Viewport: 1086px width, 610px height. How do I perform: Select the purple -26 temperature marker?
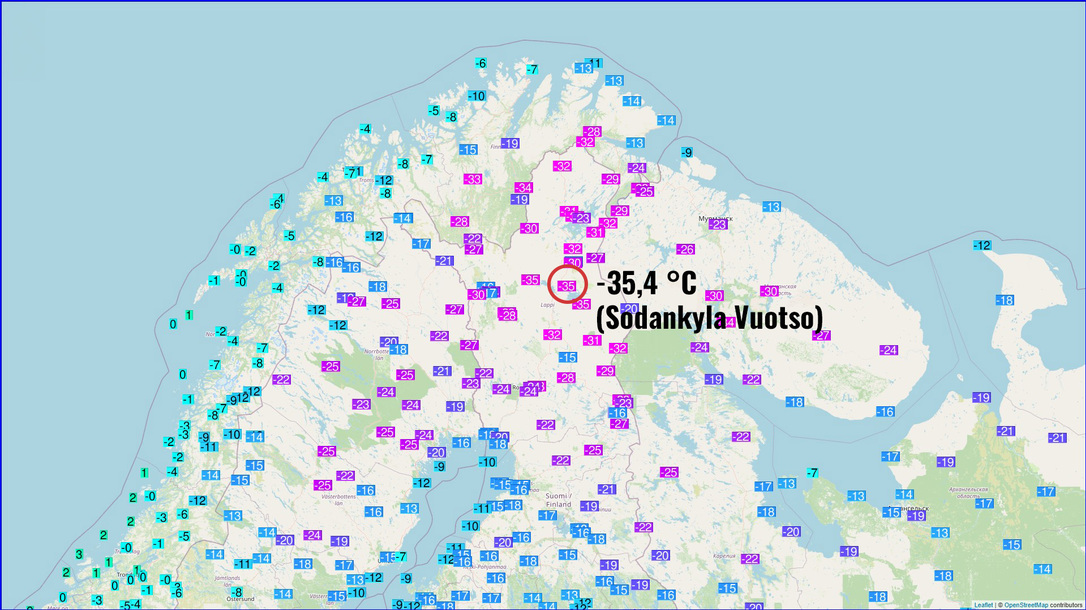(x=685, y=249)
